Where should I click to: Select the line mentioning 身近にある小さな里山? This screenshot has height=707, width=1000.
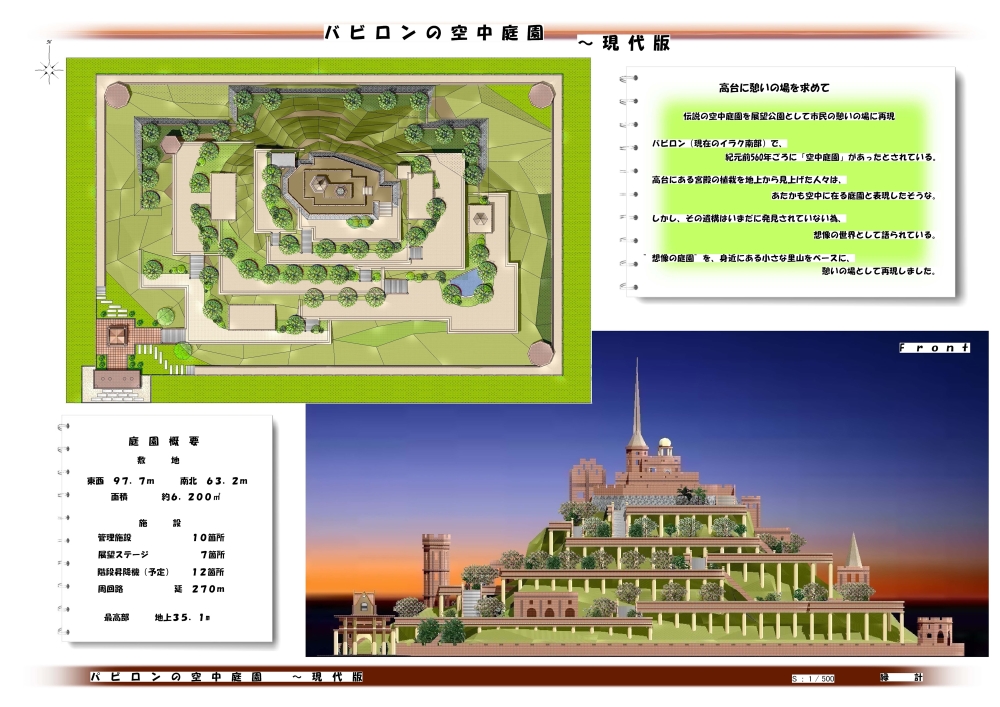click(x=751, y=258)
